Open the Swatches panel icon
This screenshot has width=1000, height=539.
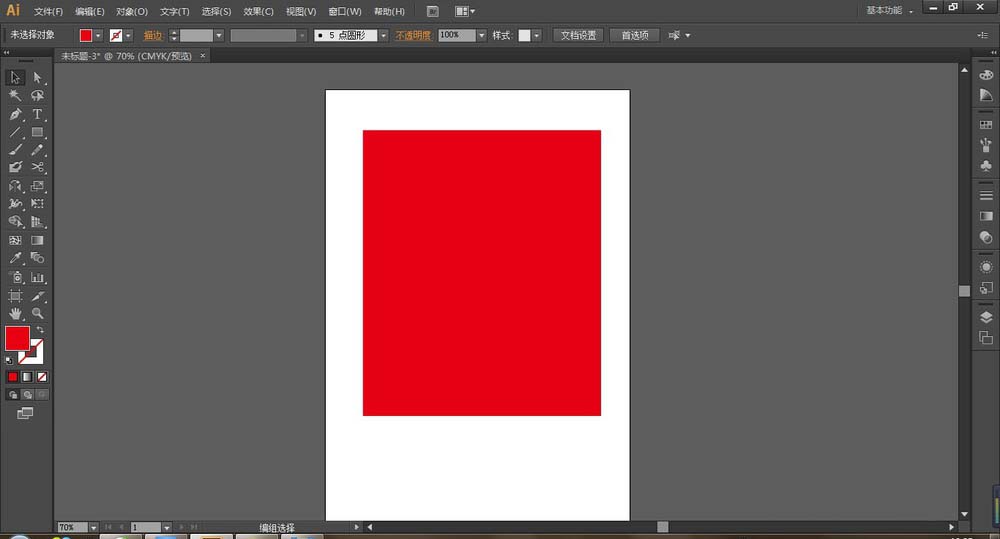[986, 124]
